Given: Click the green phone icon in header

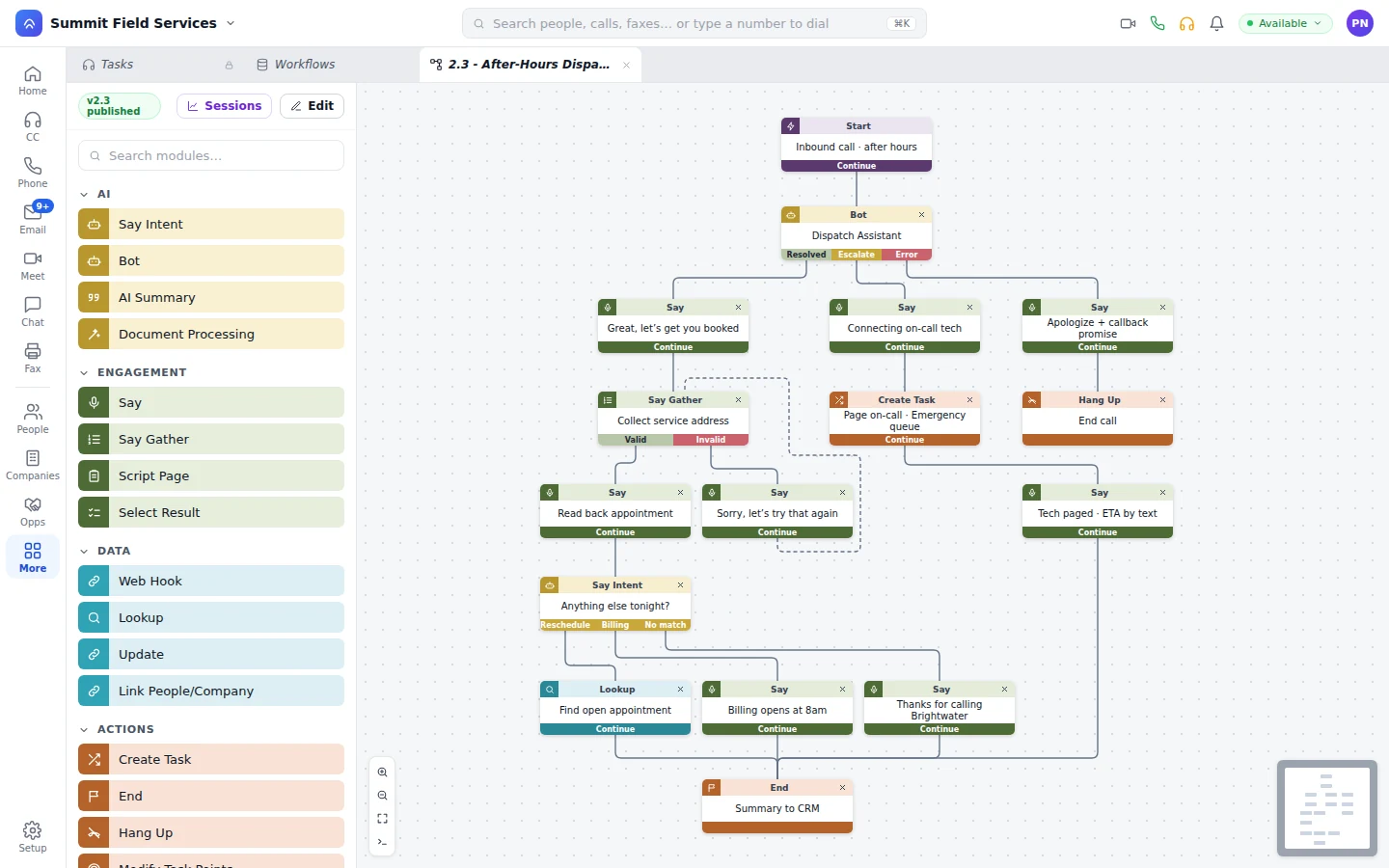Looking at the screenshot, I should [x=1157, y=23].
